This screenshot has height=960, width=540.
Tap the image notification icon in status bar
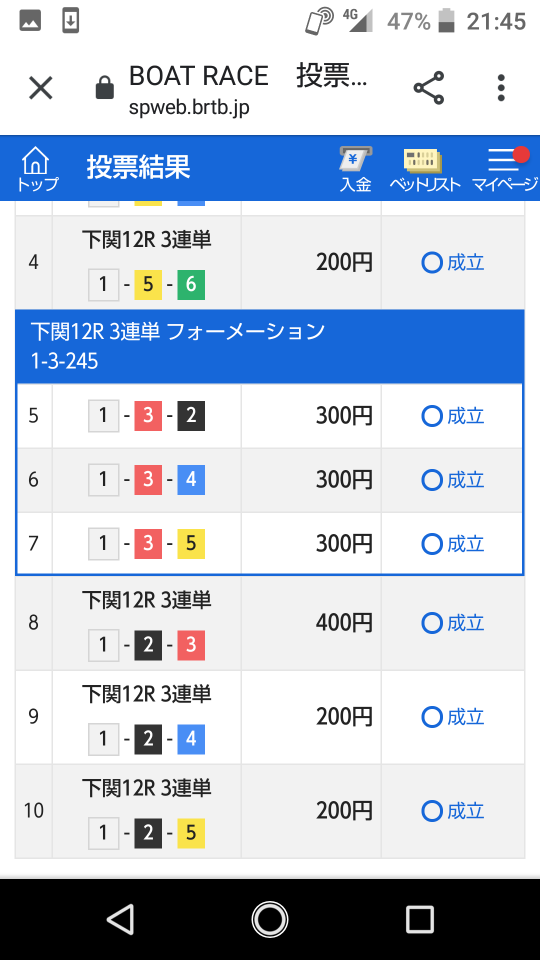[x=30, y=21]
